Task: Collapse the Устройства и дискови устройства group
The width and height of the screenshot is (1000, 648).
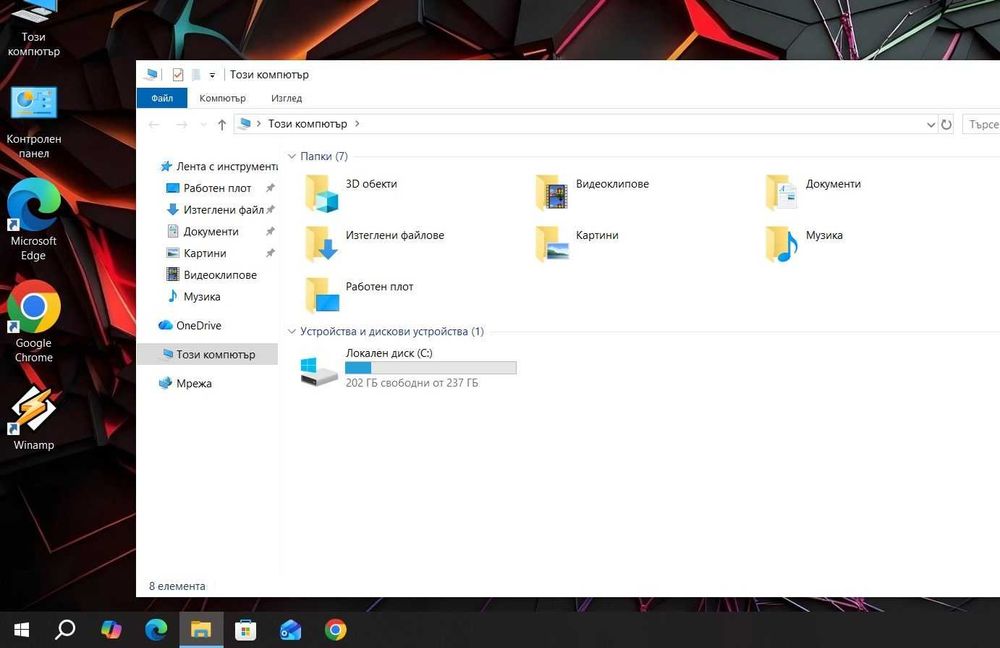Action: tap(291, 332)
